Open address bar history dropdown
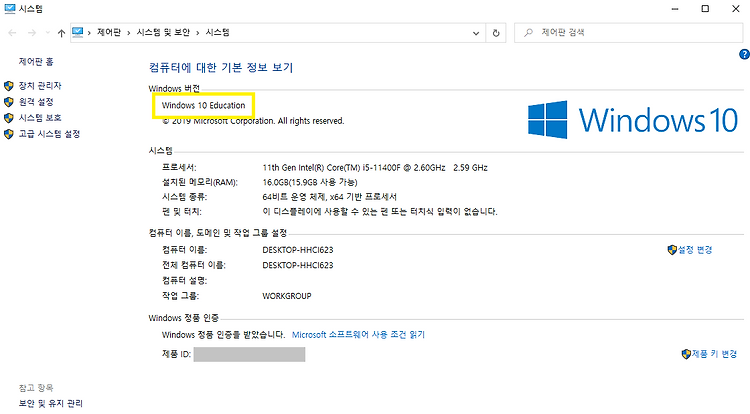This screenshot has height=414, width=750. (x=476, y=33)
